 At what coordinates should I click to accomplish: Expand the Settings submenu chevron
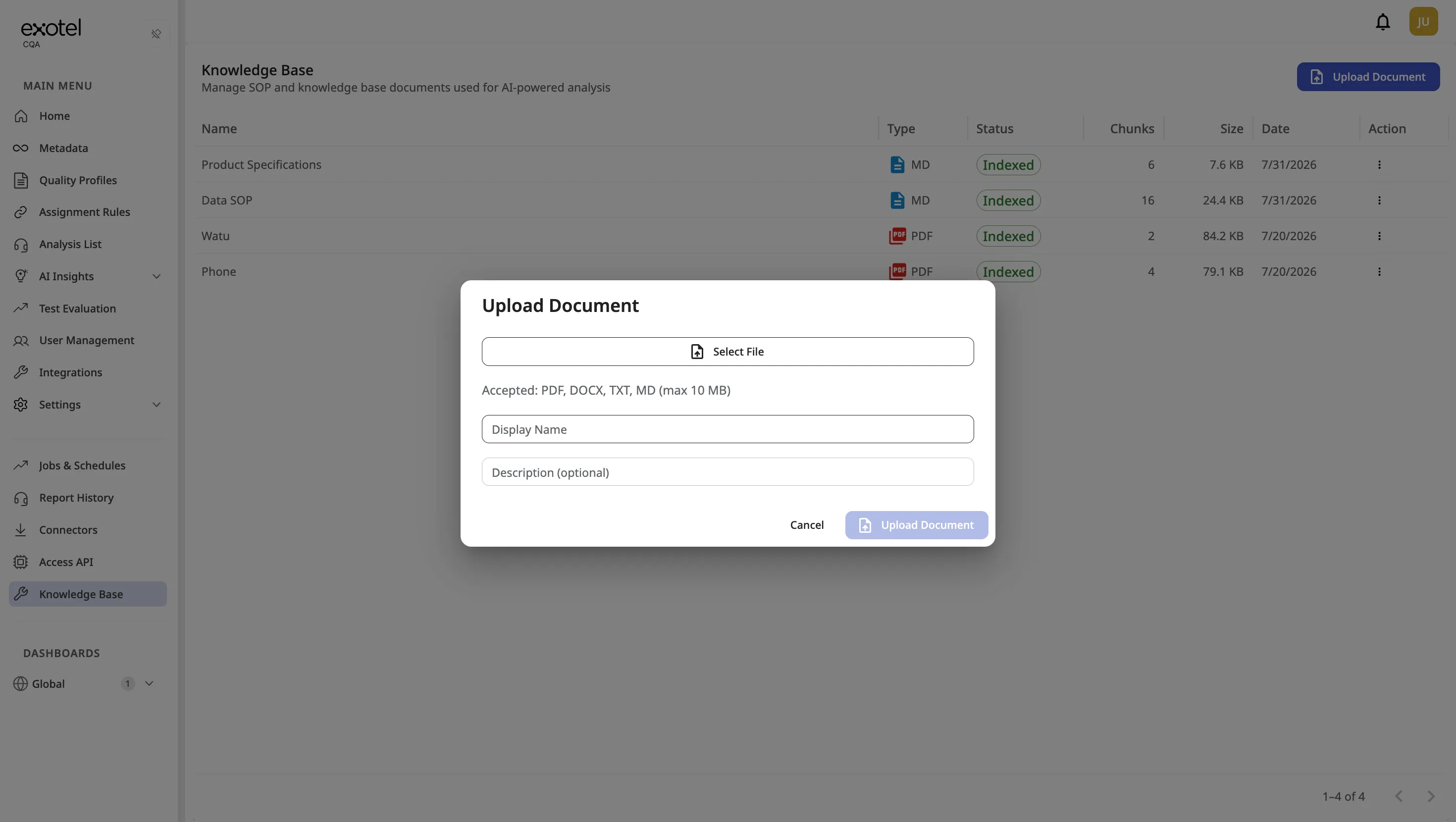pos(156,405)
